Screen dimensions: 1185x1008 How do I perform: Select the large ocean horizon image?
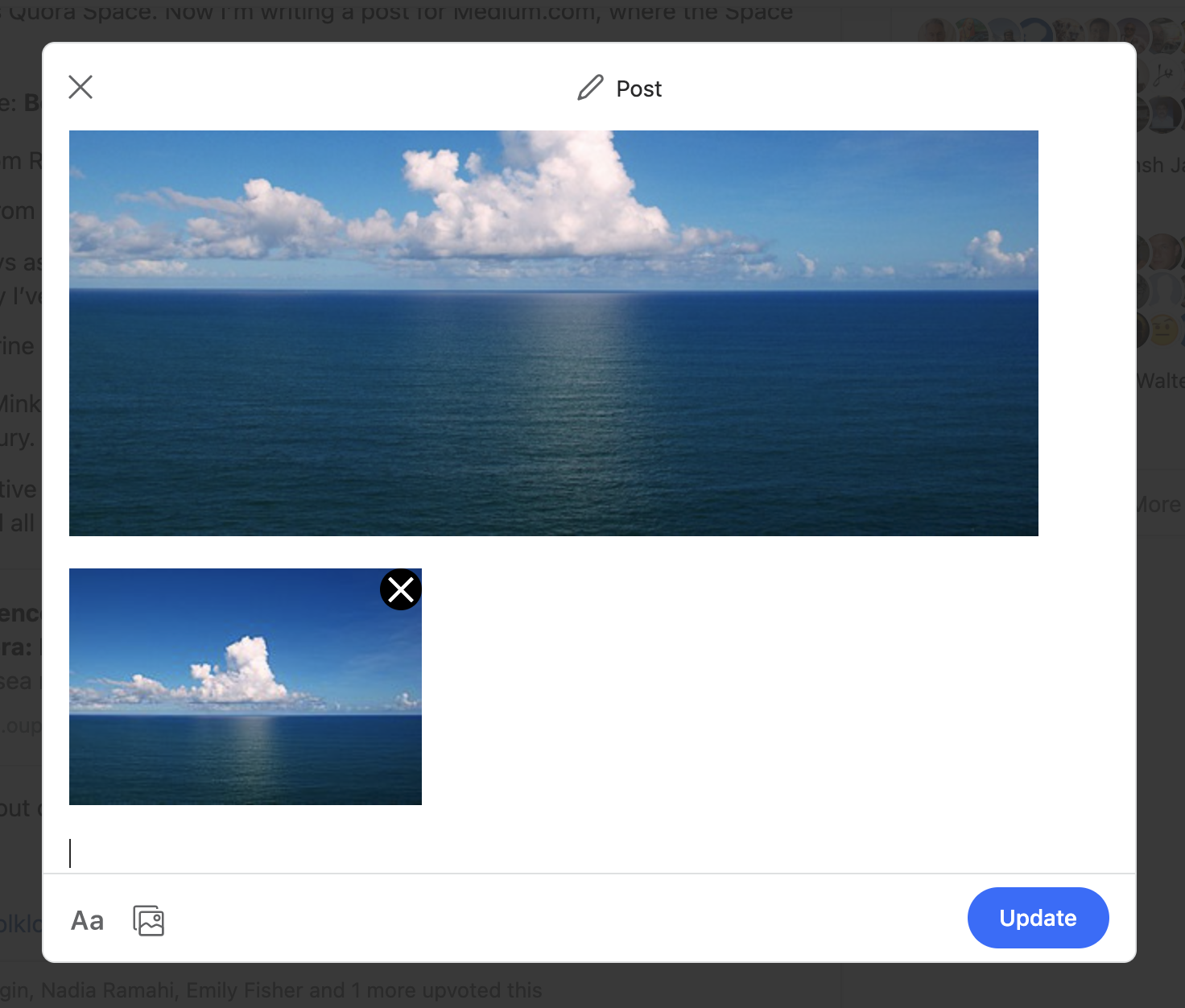[x=554, y=333]
